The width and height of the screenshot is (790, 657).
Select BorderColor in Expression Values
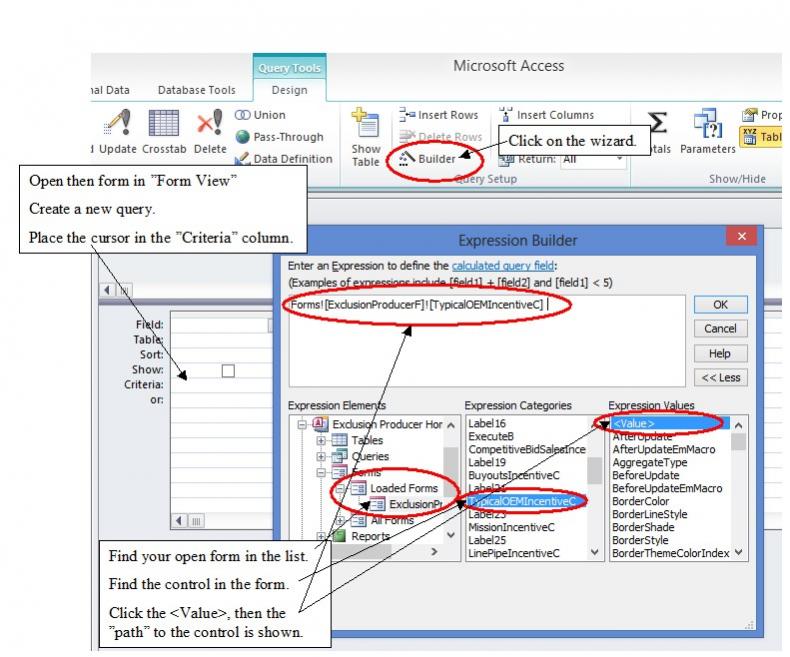pos(640,501)
